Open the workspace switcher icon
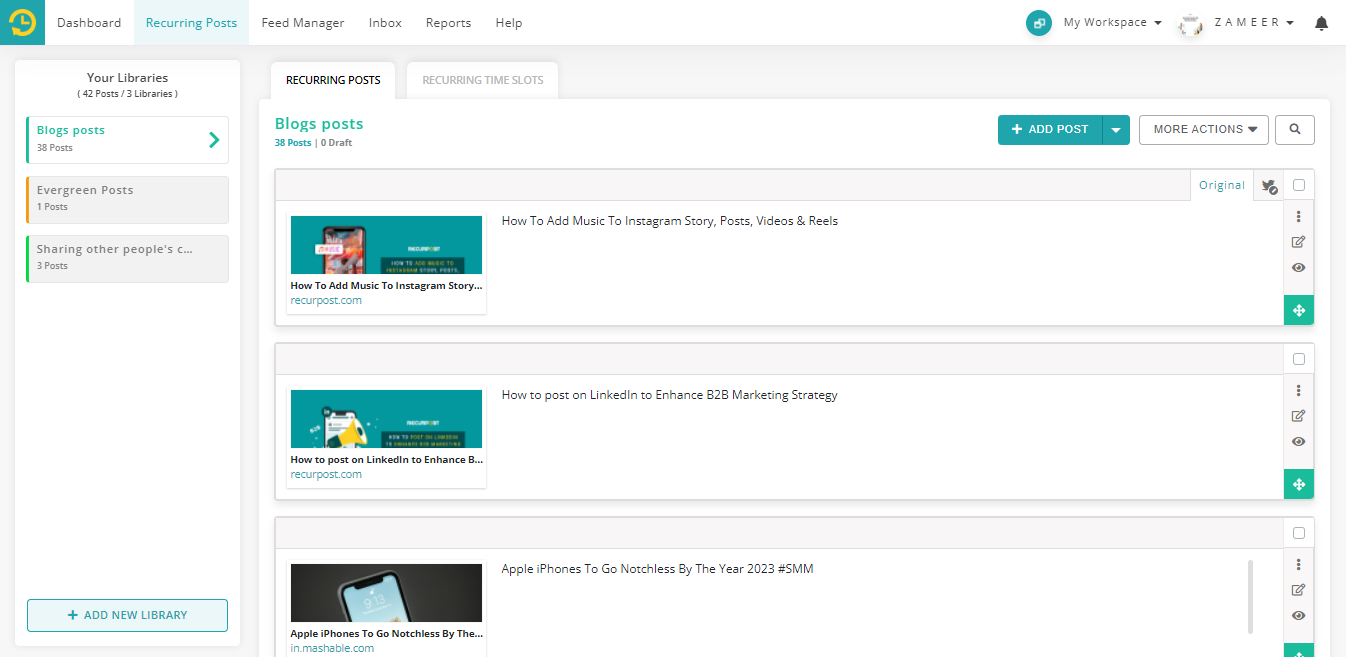Screen dimensions: 1346x657 pyautogui.click(x=1039, y=23)
